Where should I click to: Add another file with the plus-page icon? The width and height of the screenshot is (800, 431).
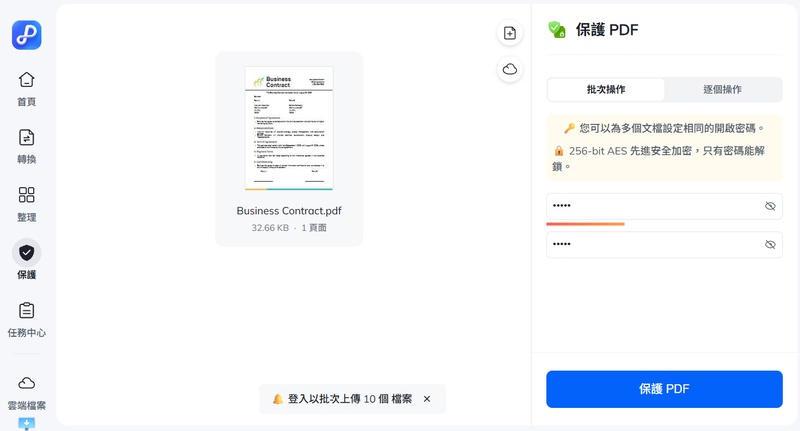pos(510,33)
